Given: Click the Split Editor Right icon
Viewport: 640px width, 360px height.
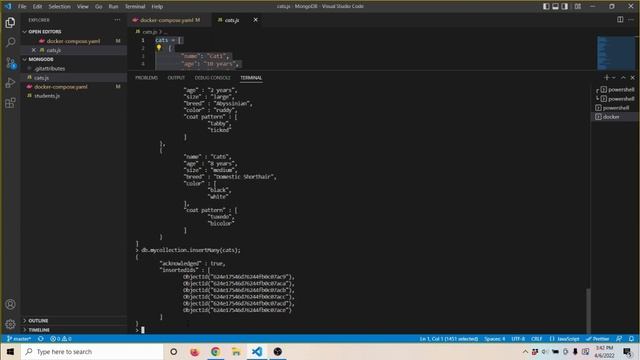Looking at the screenshot, I should [x=620, y=20].
